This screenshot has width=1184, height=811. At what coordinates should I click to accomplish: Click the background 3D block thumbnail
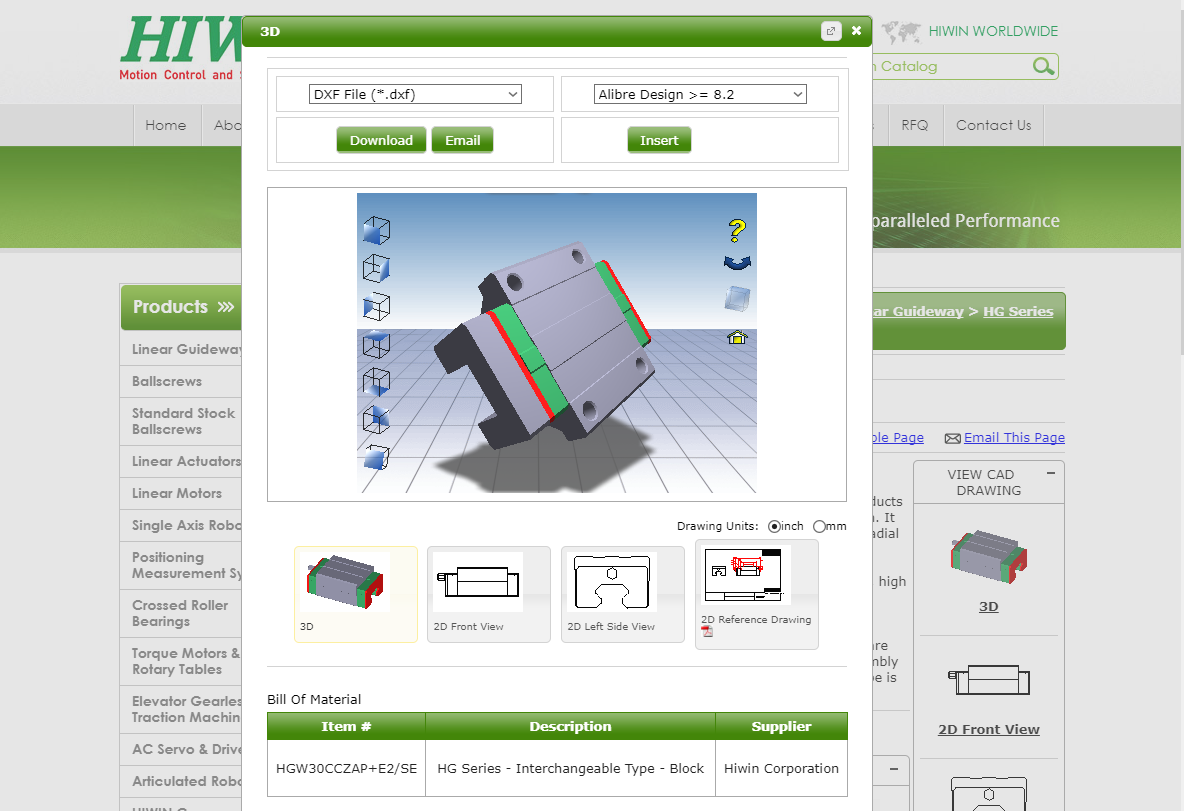tap(988, 557)
